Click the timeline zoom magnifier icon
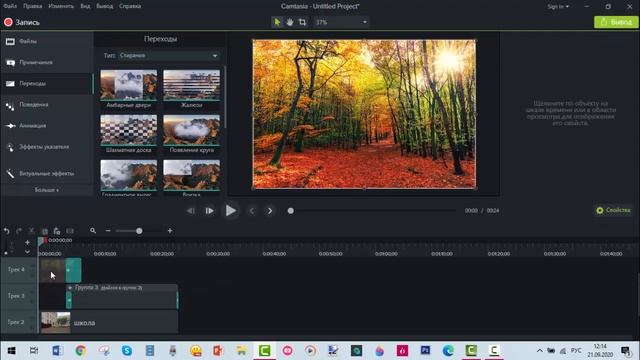Image resolution: width=640 pixels, height=360 pixels. [x=93, y=231]
